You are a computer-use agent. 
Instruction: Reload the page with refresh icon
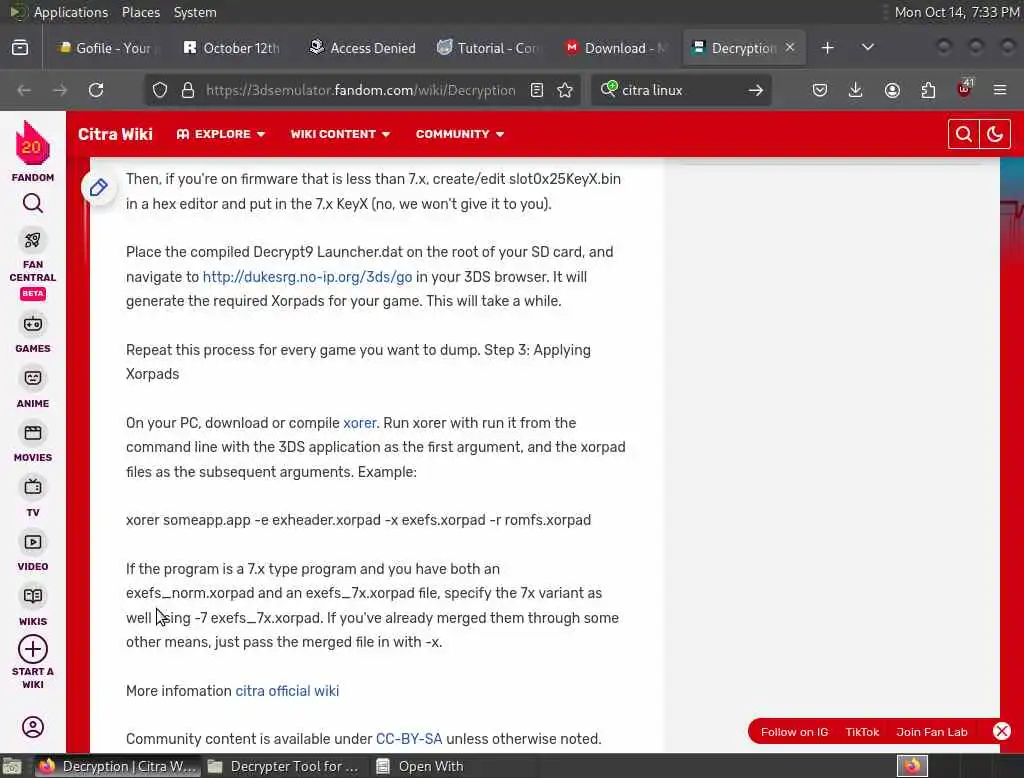96,90
